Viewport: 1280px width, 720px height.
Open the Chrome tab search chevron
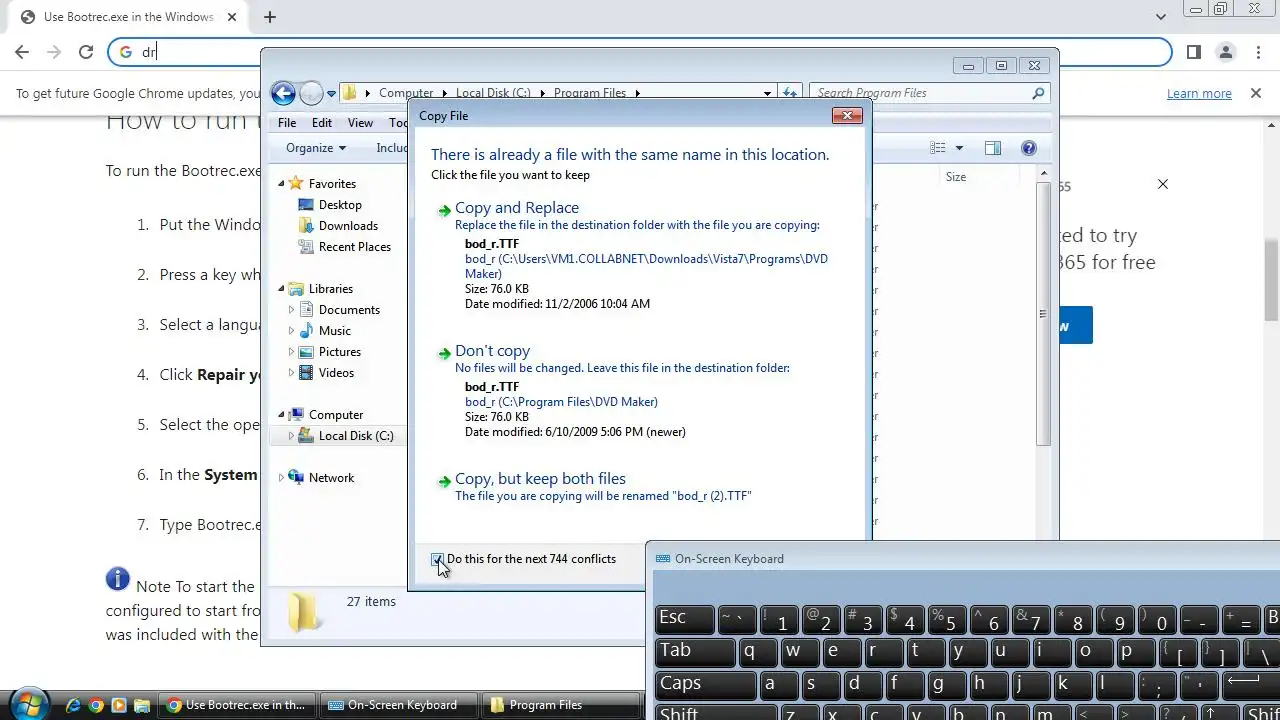pos(1161,17)
